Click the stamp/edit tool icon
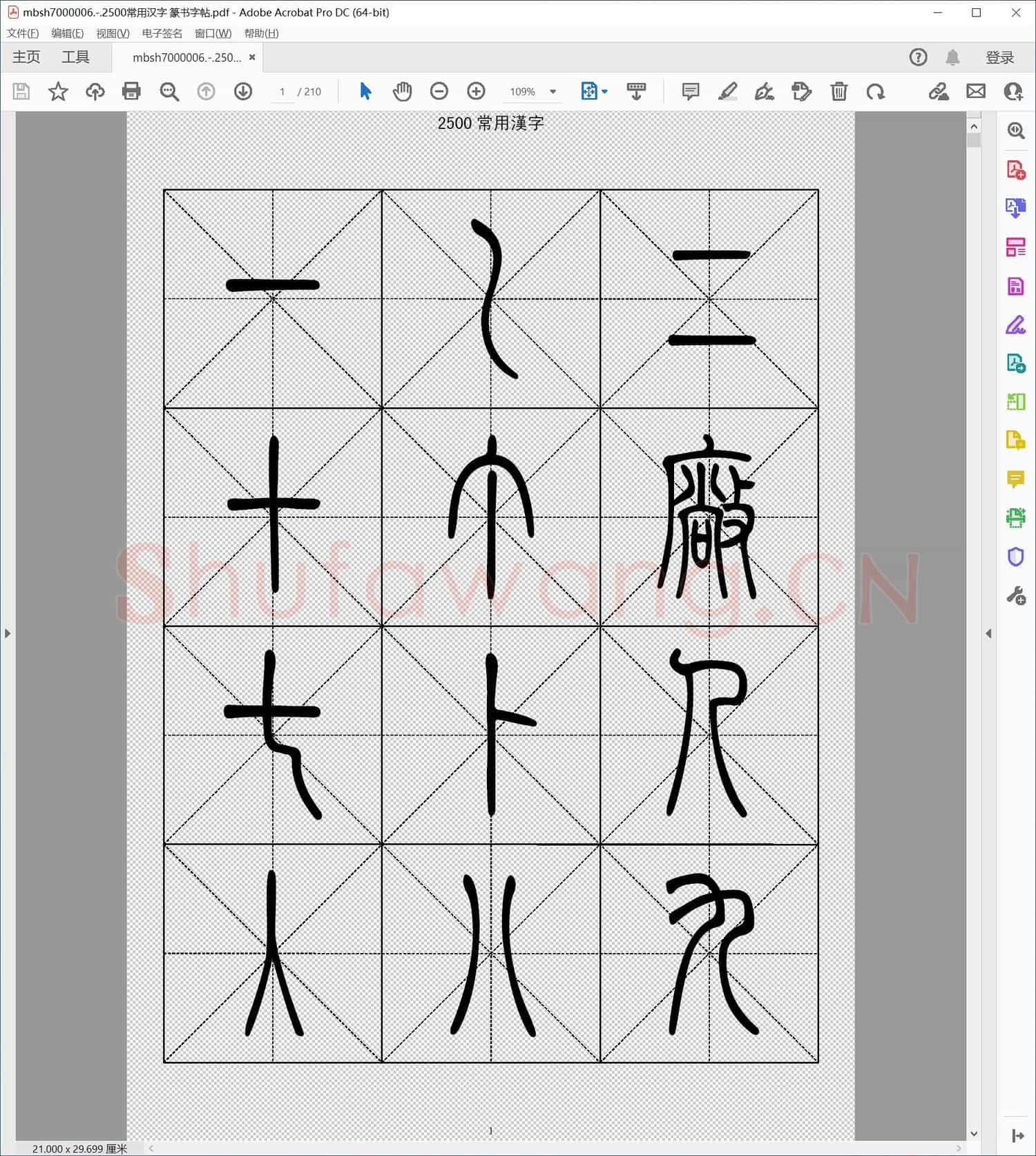 (801, 91)
